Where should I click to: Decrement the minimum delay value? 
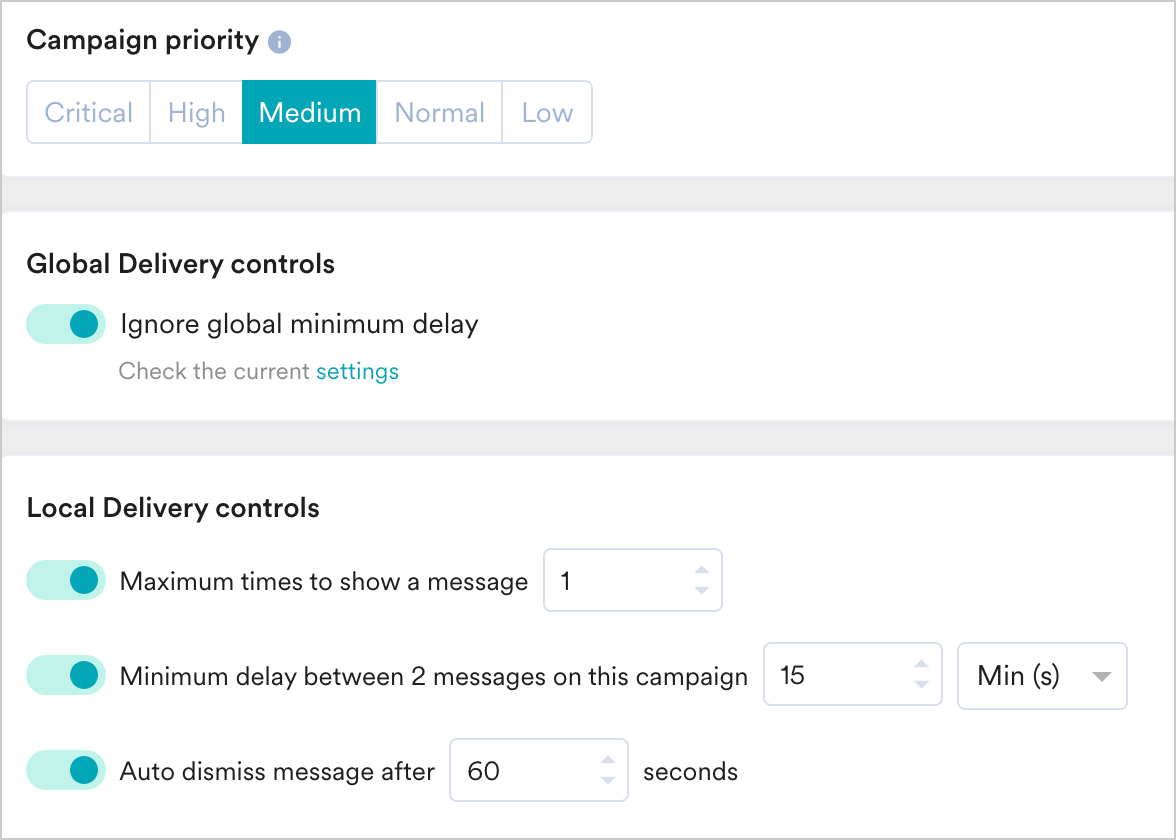point(922,685)
